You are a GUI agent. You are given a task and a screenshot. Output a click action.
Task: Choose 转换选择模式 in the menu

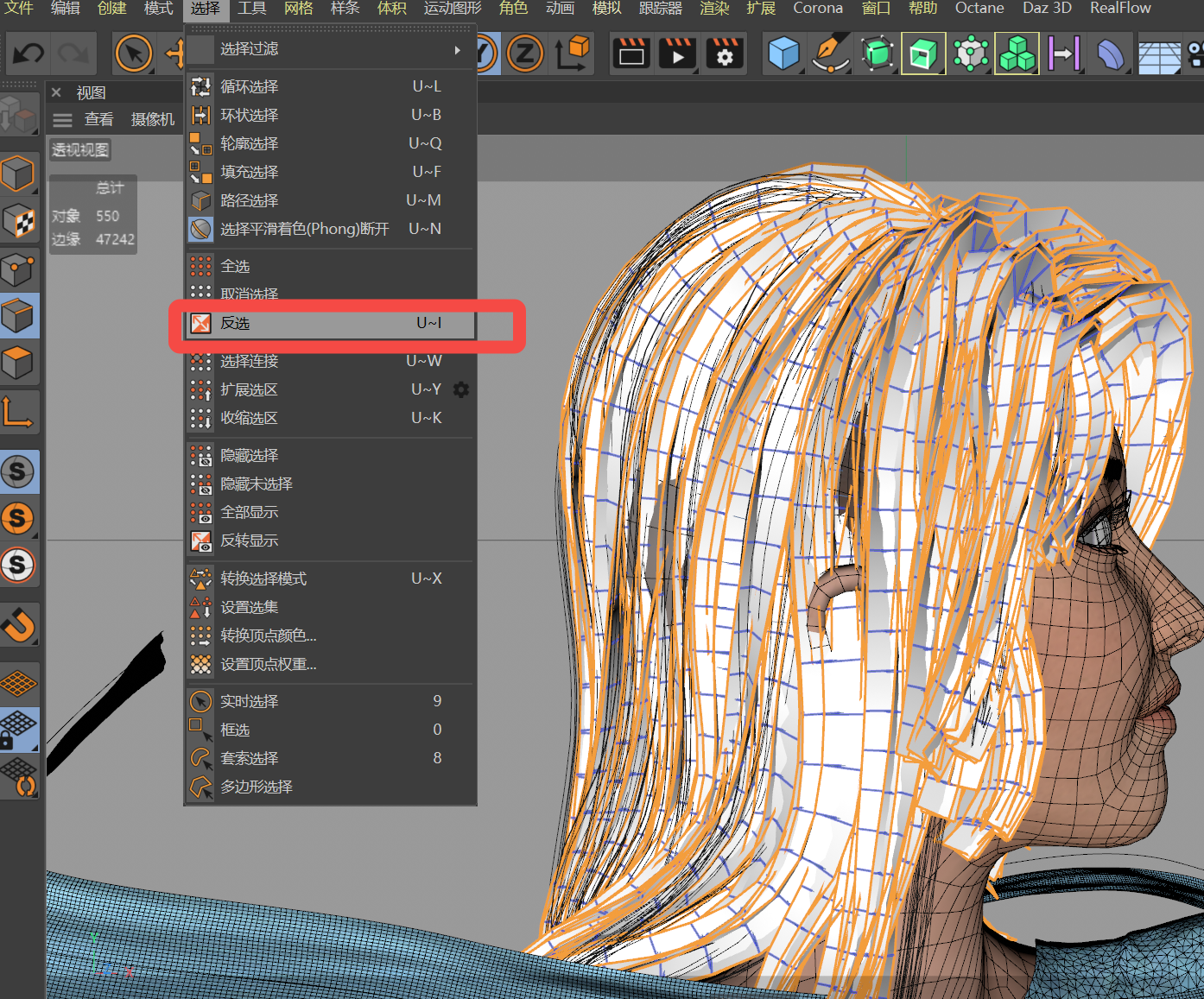331,579
